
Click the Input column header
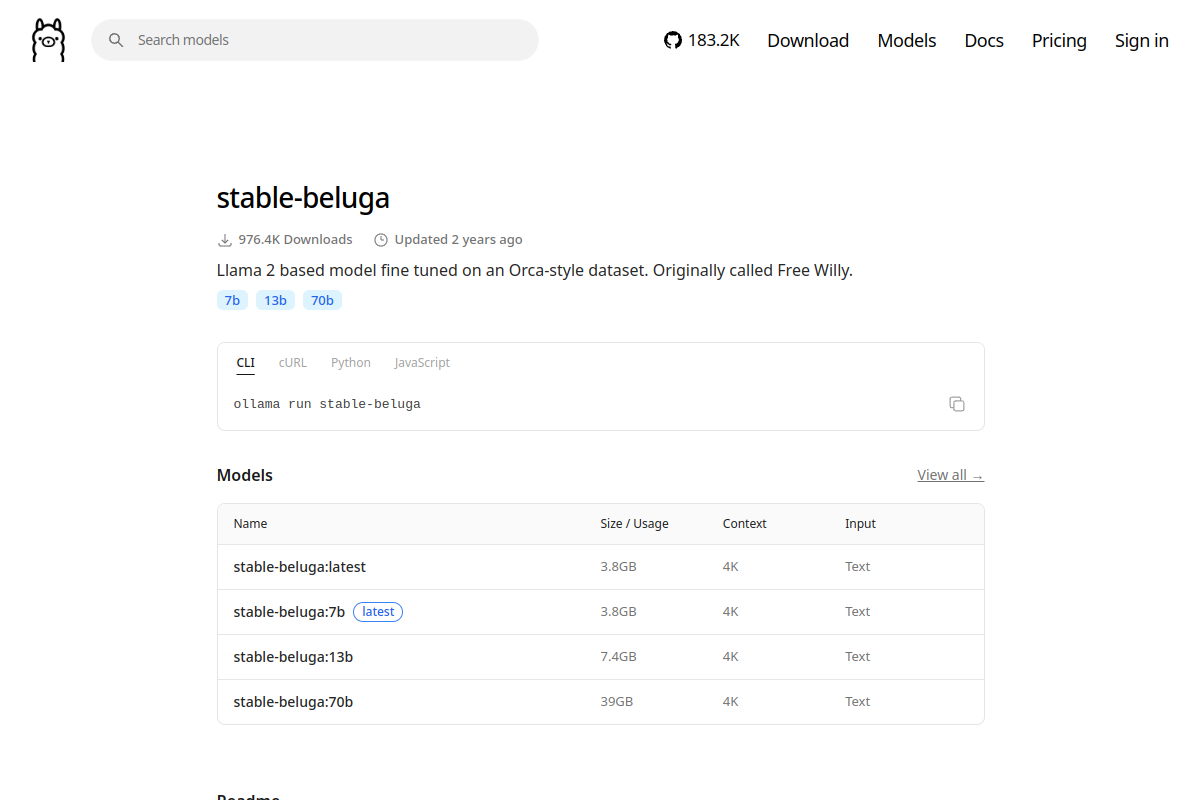[x=860, y=524]
